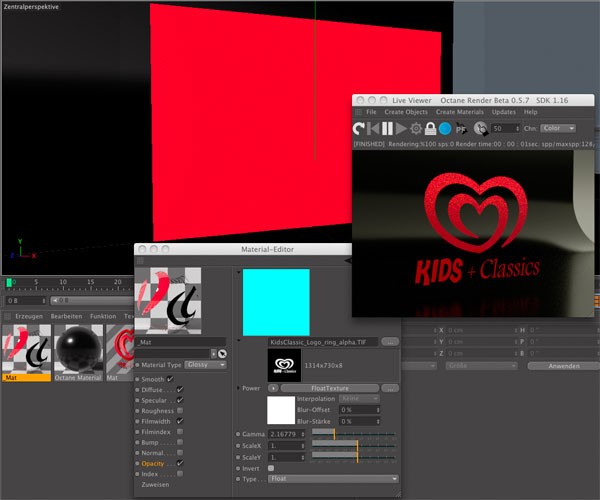Click the Material-Editor grip icon

(140, 261)
